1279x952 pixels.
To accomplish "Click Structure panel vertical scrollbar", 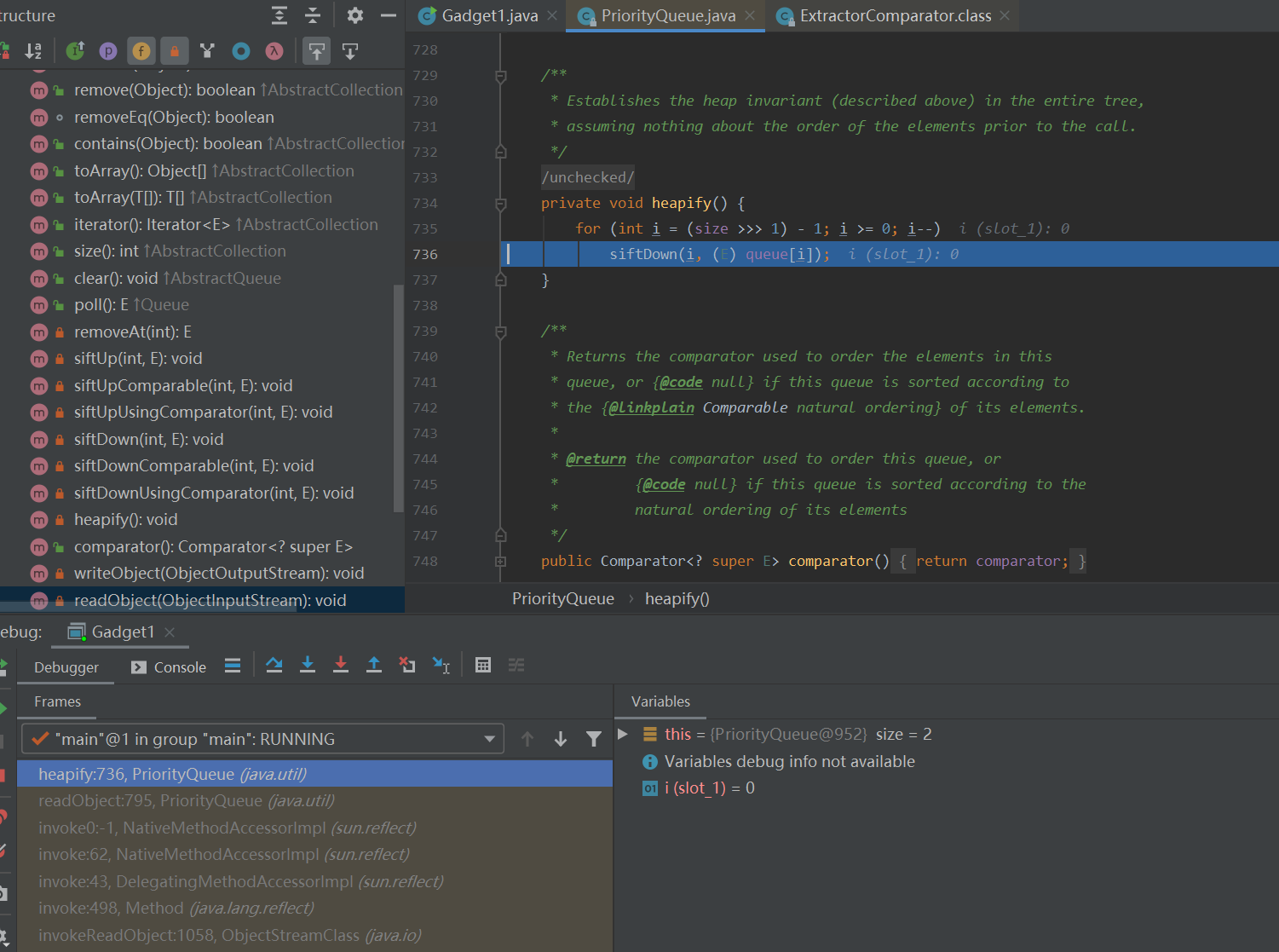I will tap(398, 397).
